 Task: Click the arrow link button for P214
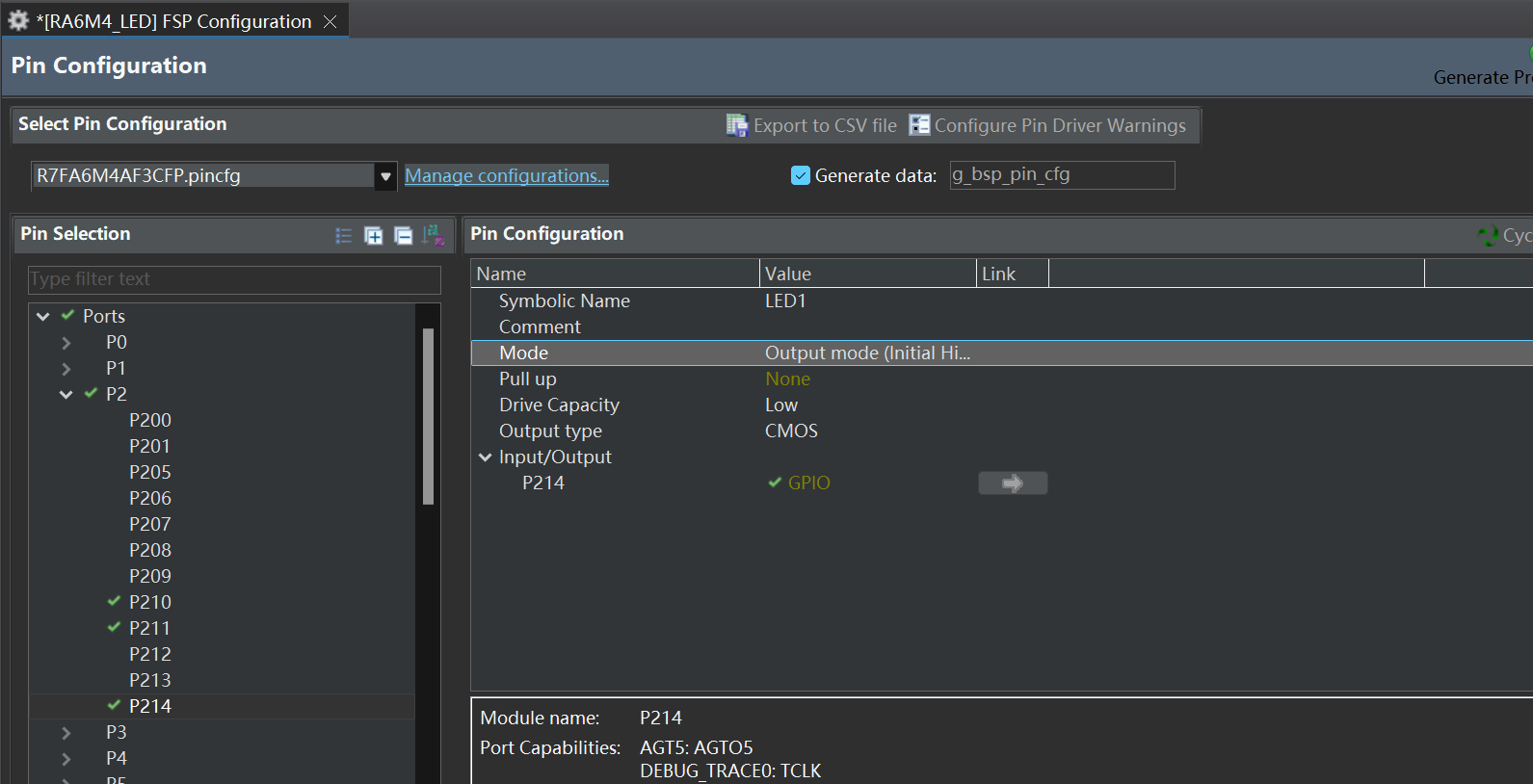point(1013,483)
